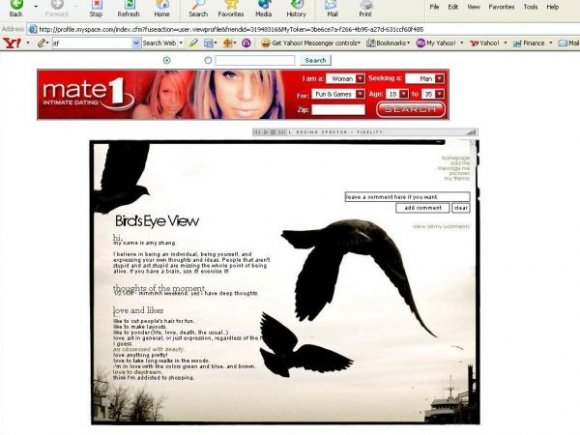The height and width of the screenshot is (435, 580).
Task: Click the Zip code input field
Action: point(338,109)
